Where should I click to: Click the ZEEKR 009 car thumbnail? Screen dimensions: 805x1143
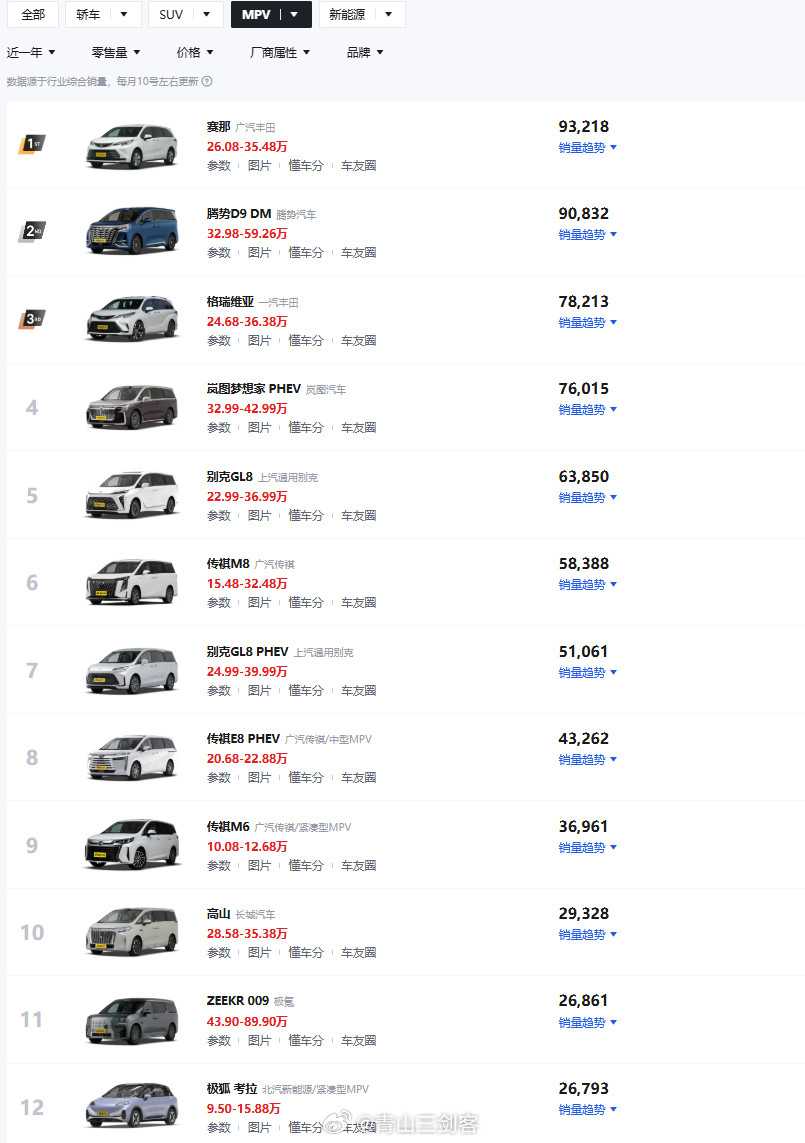(131, 1020)
